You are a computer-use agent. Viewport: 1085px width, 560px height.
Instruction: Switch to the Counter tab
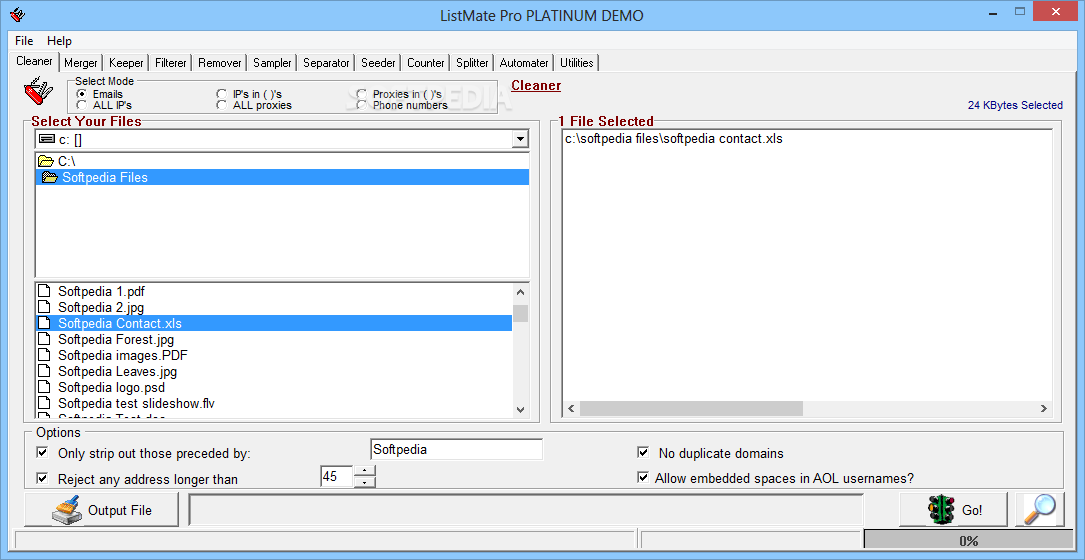tap(426, 63)
